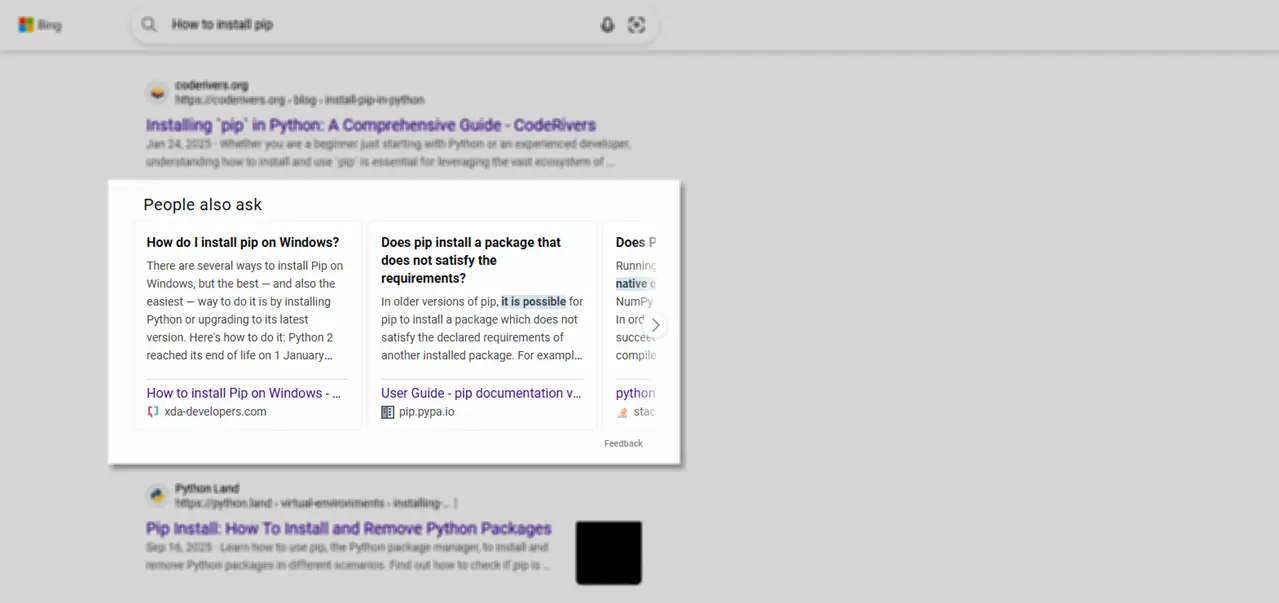Screen dimensions: 1279x603
Task: Open "How do I install pip on Windows?" question
Action: [x=243, y=242]
